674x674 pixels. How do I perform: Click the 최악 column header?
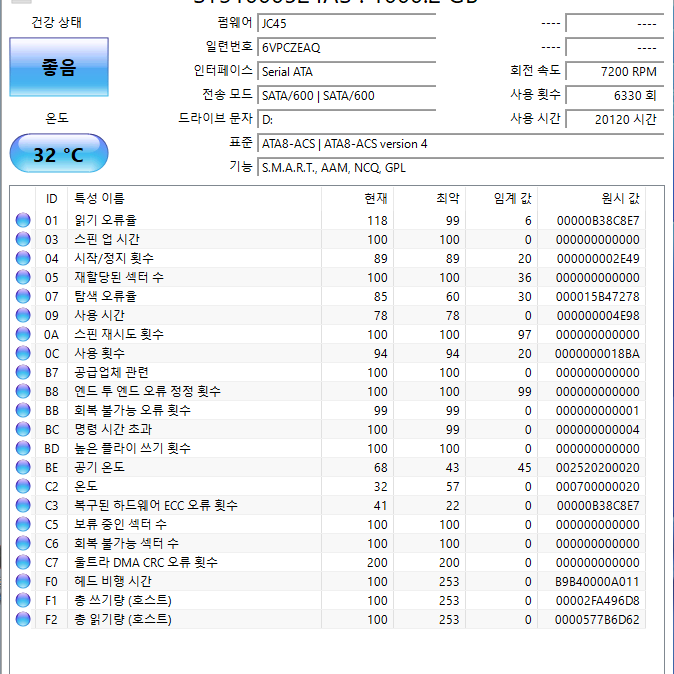point(429,199)
